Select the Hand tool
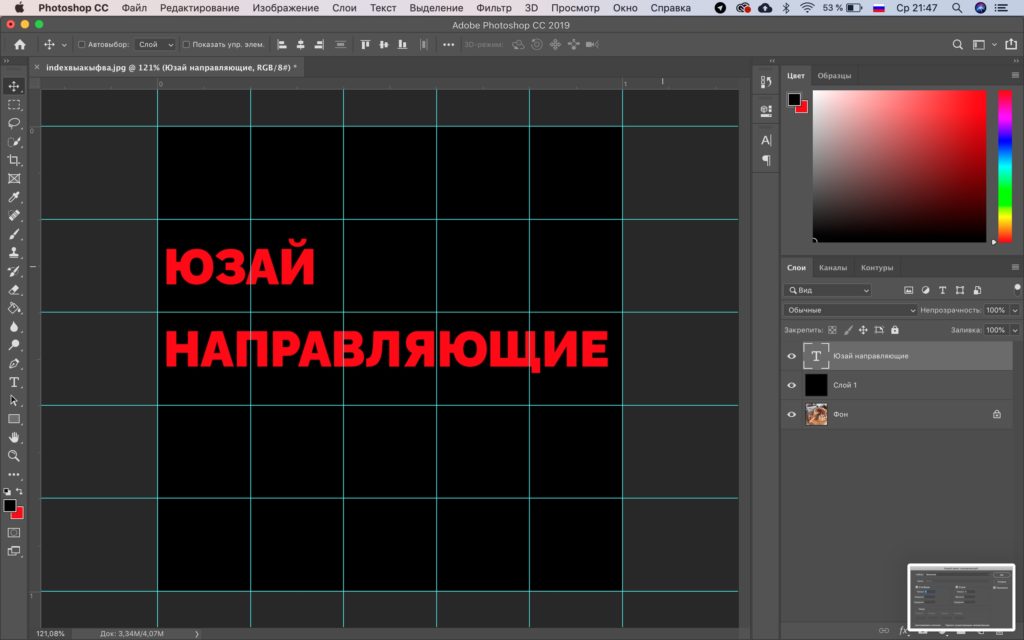 pyautogui.click(x=15, y=437)
